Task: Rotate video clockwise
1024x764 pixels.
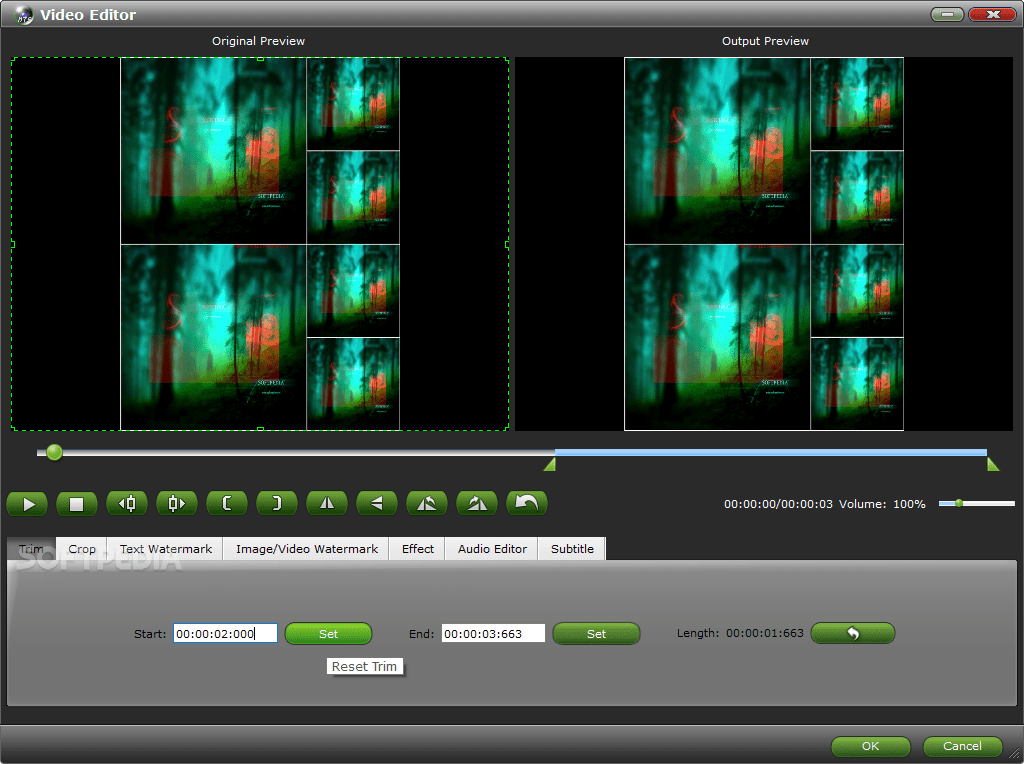Action: click(x=477, y=503)
